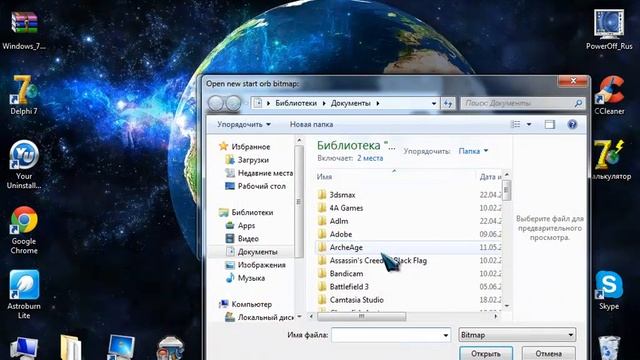Refresh the Документы location
This screenshot has height=360, width=640.
[x=448, y=103]
